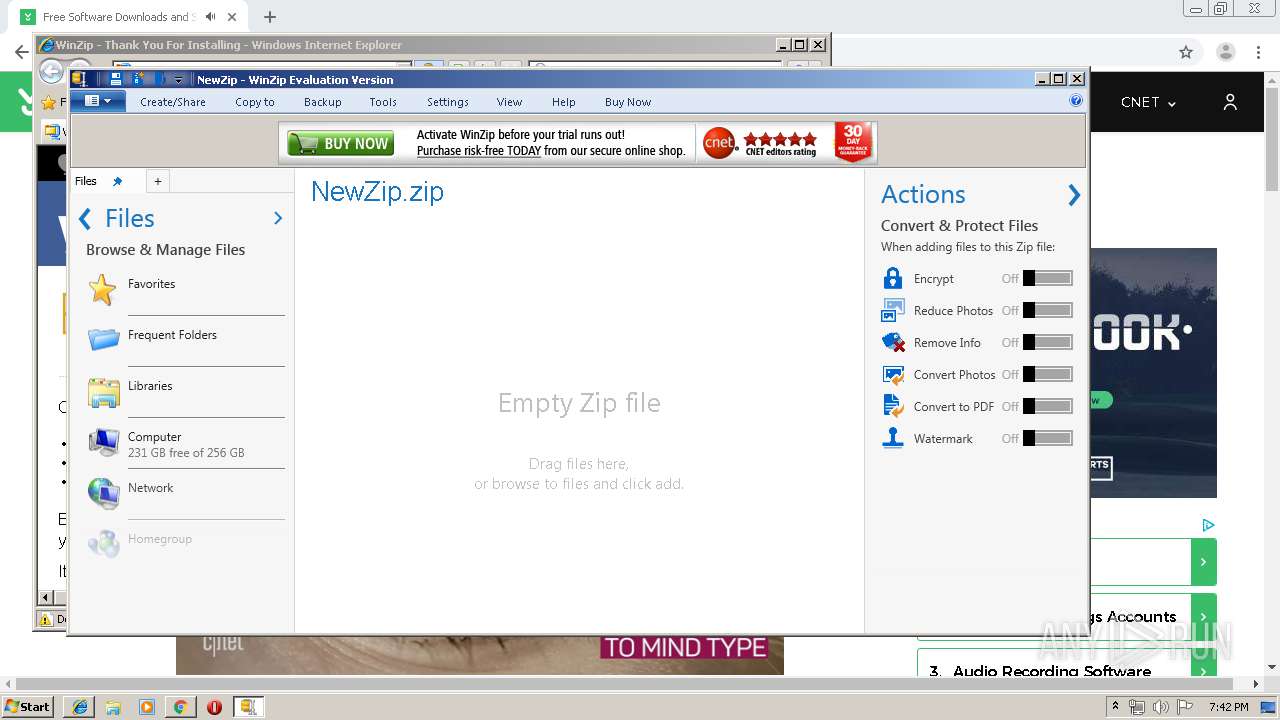Open a new Chrome tab with plus
Screen dimensions: 1280x720
[269, 17]
